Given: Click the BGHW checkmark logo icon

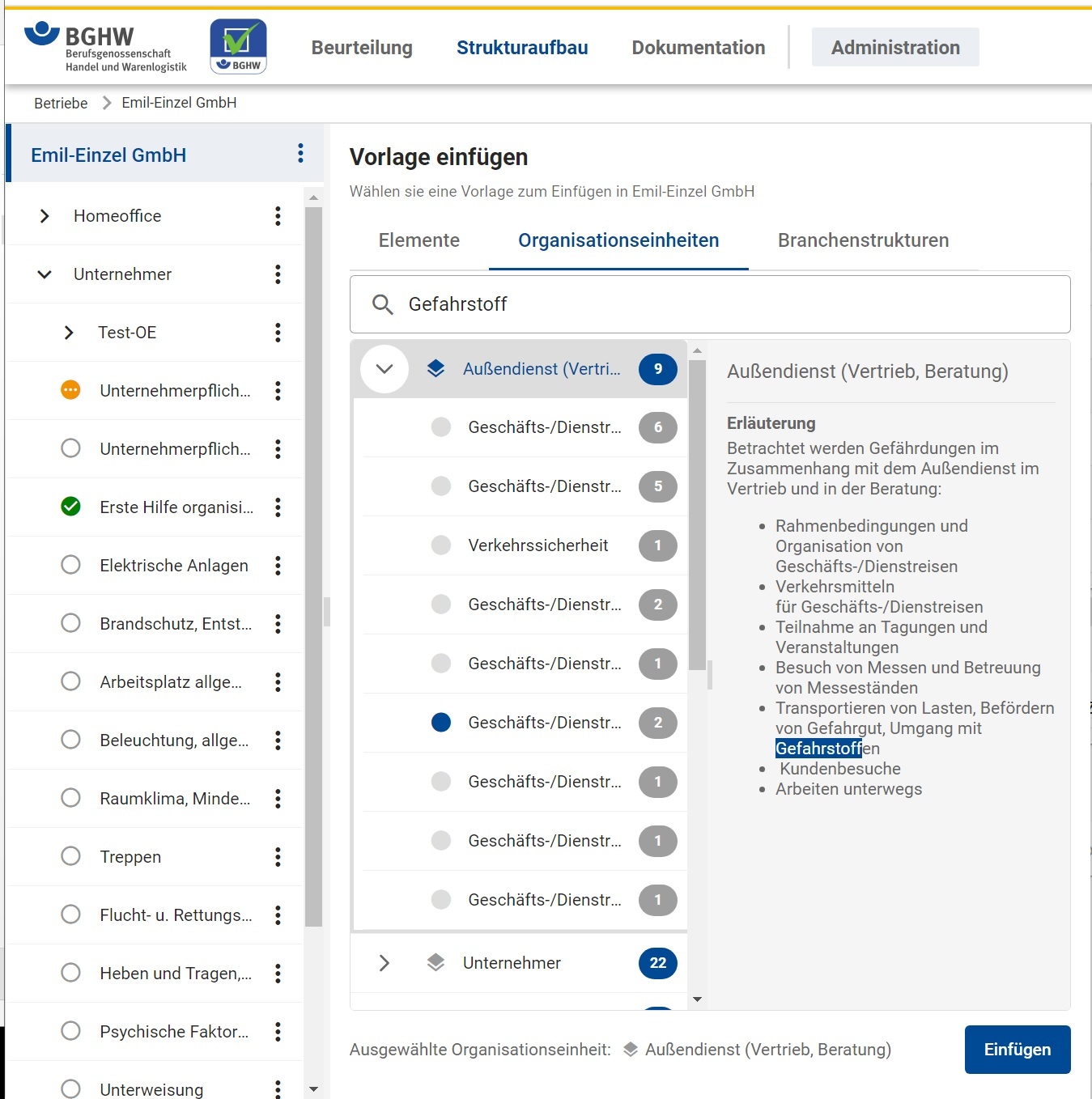Looking at the screenshot, I should 238,47.
